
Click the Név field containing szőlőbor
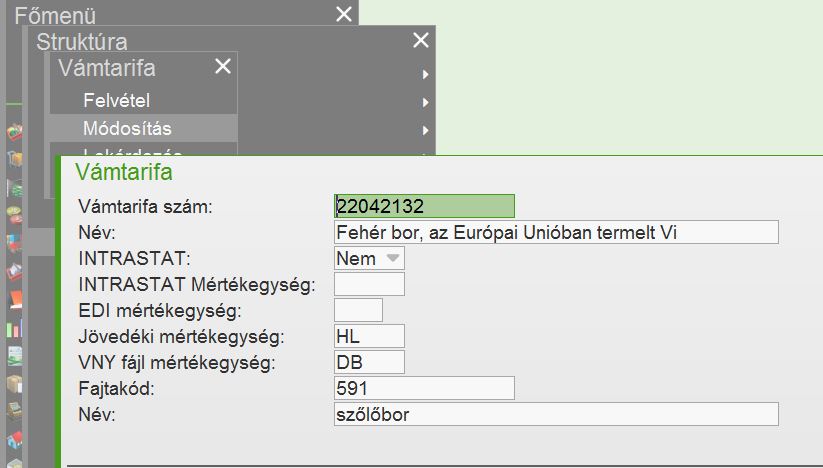[555, 414]
